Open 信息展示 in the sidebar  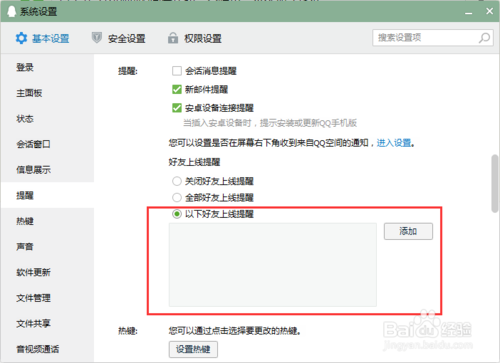pyautogui.click(x=47, y=170)
